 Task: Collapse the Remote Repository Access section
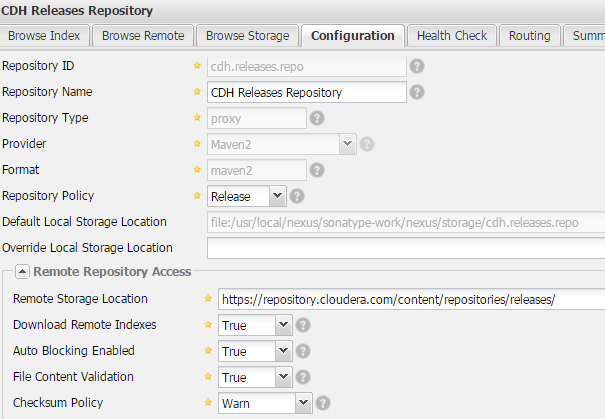(x=22, y=272)
